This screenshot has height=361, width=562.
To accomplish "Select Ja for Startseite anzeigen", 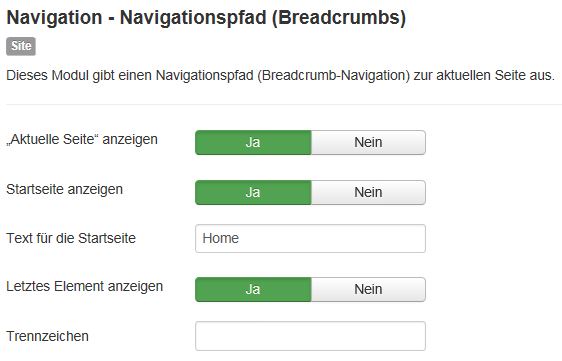I will coord(253,193).
